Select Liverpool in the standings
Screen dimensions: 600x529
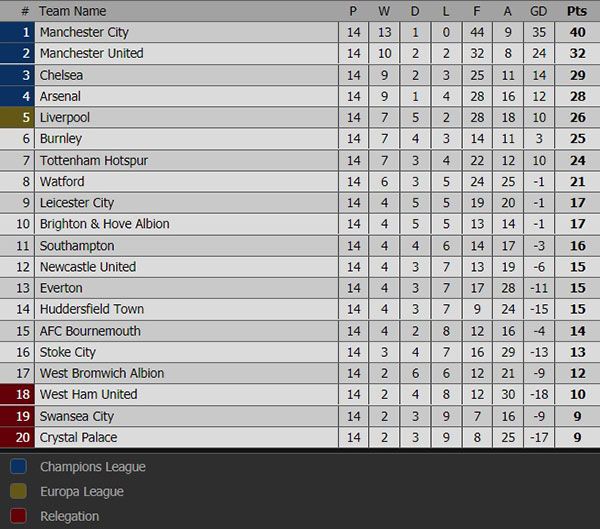pos(65,118)
